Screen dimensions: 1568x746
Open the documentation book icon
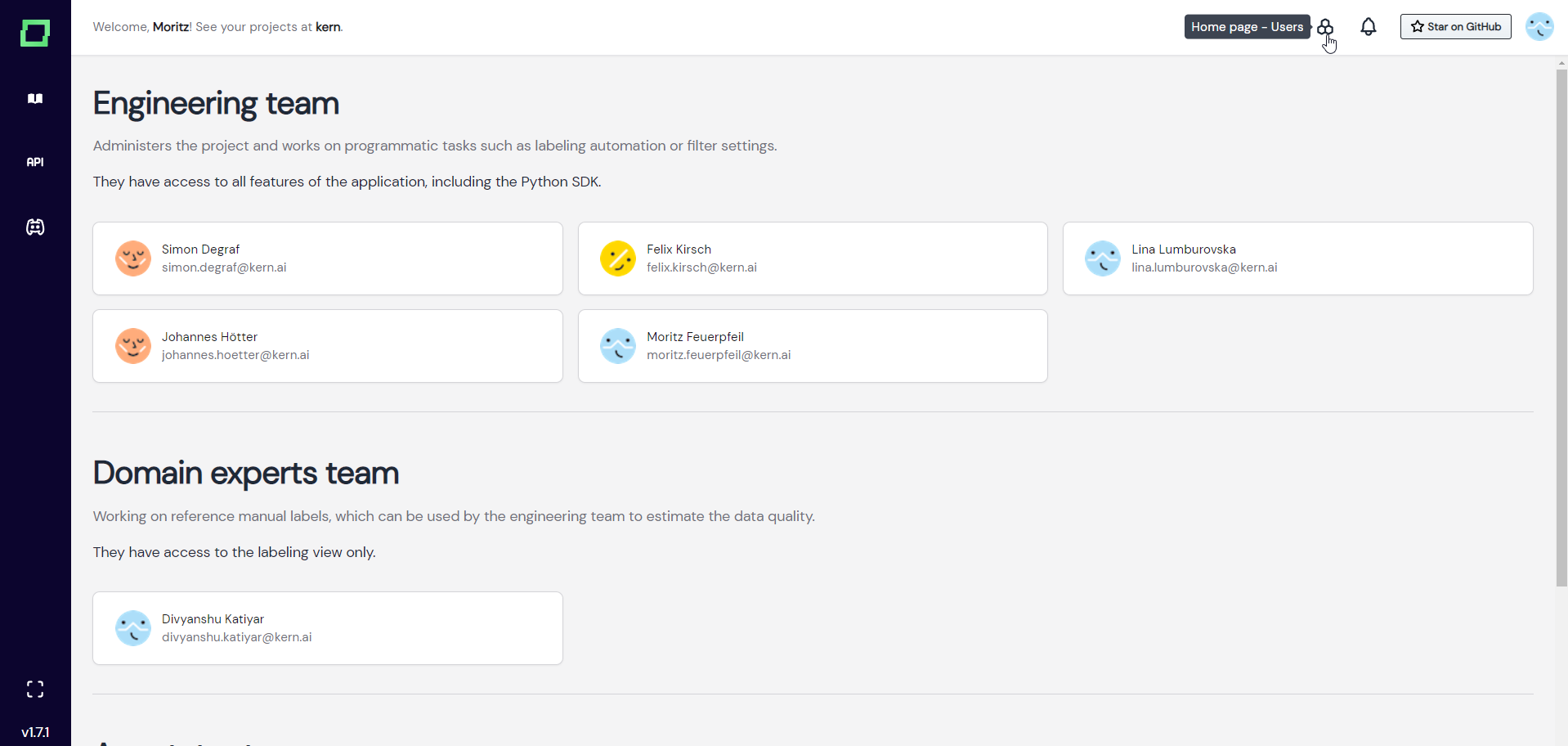(35, 98)
